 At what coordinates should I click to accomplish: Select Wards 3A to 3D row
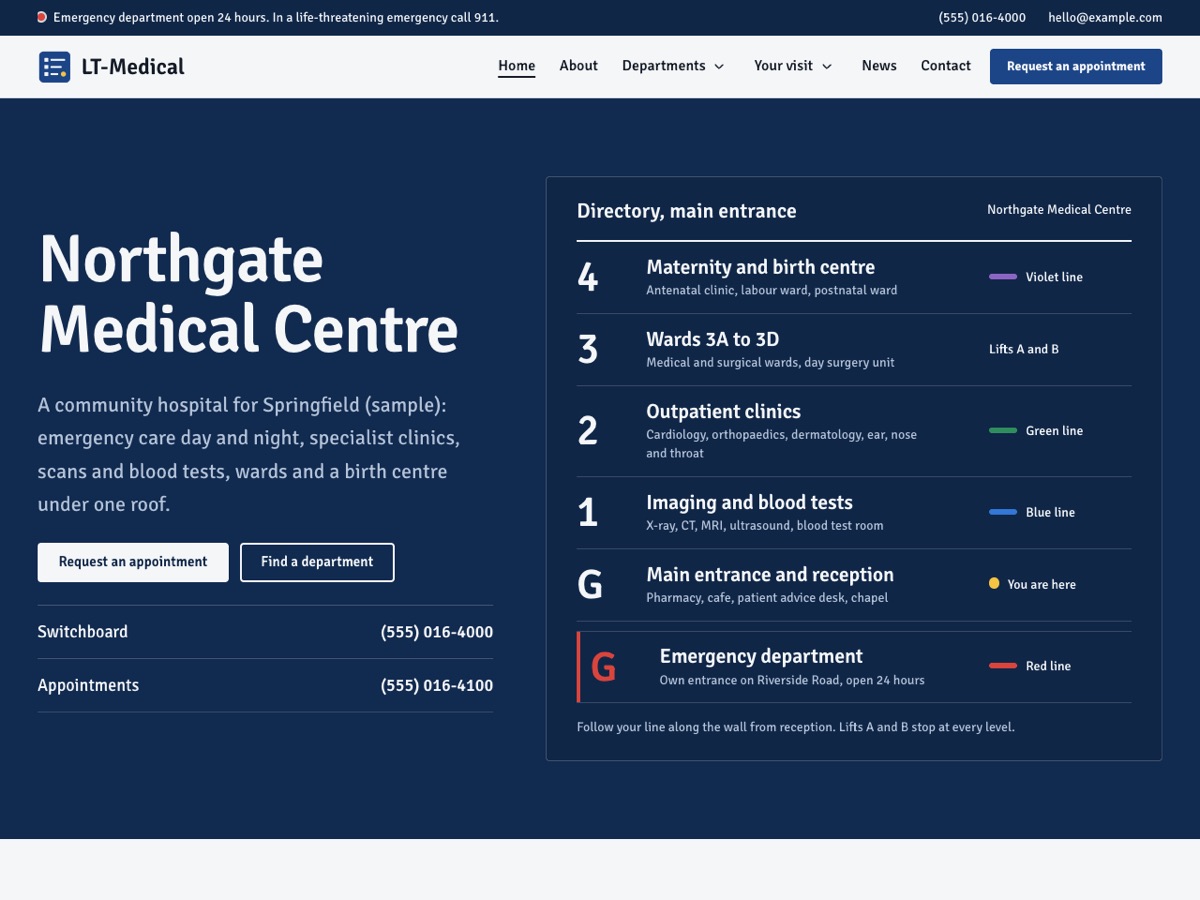coord(854,350)
